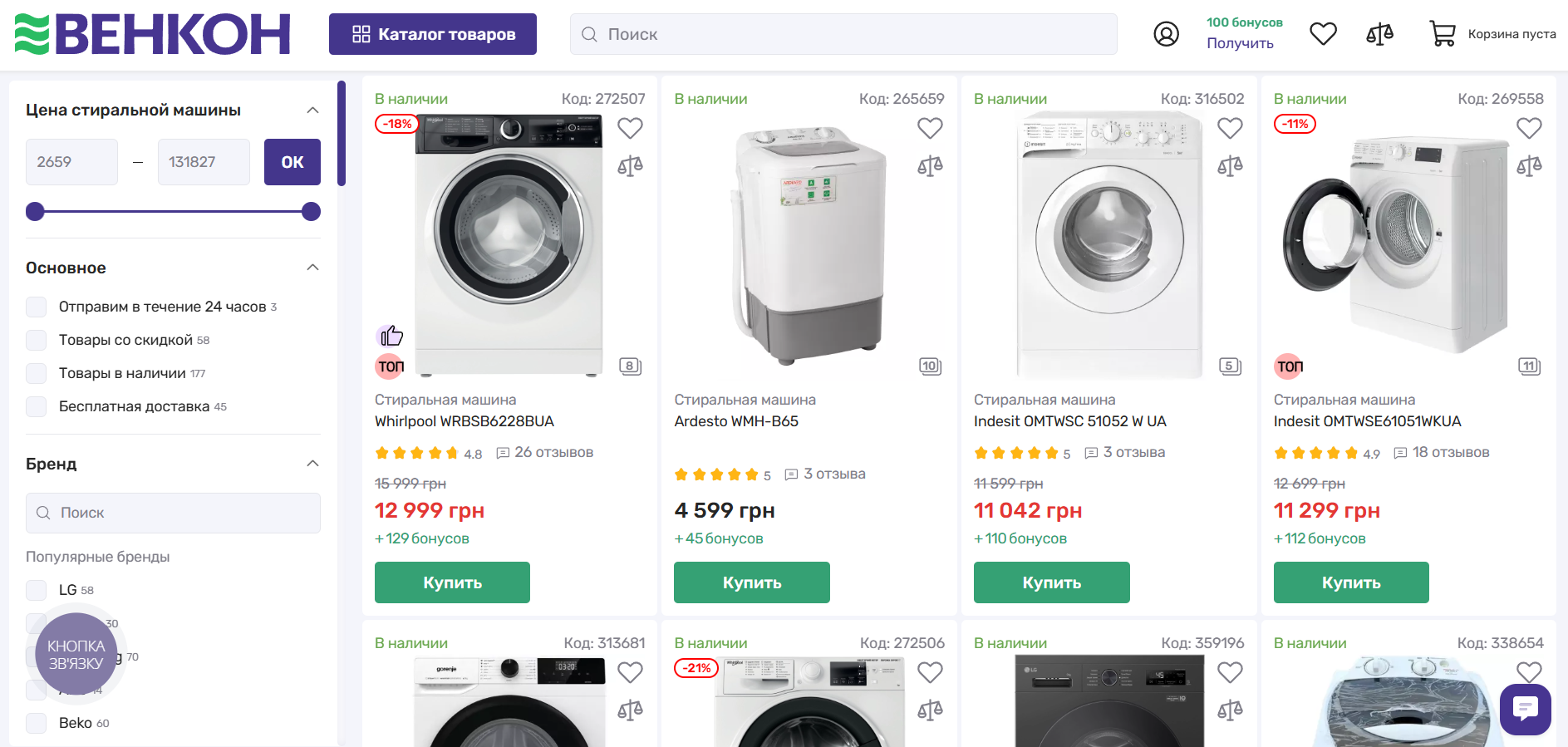
Task: Add Indesit OMTWSC 51052 to comparison scales icon
Action: pyautogui.click(x=1231, y=165)
